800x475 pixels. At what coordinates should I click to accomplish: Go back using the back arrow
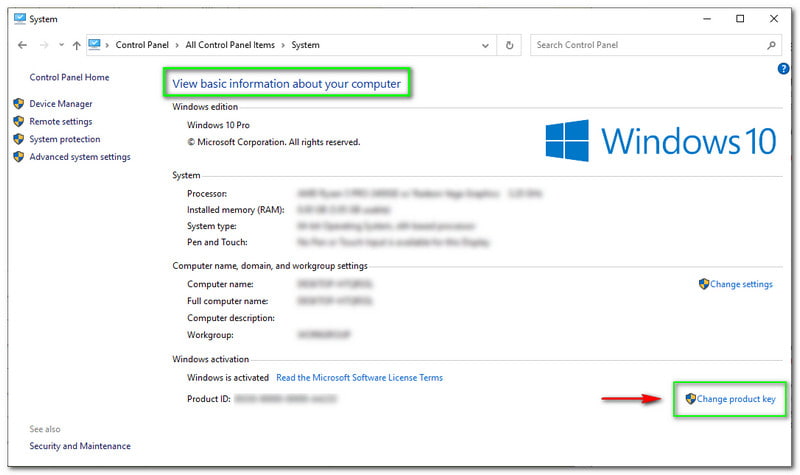coord(22,45)
